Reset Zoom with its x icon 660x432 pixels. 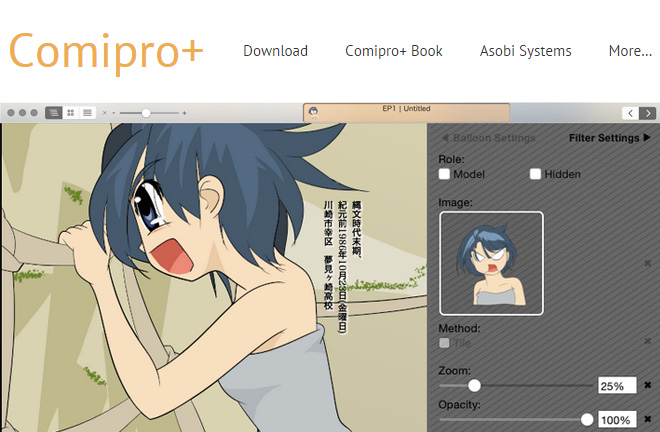coord(648,385)
